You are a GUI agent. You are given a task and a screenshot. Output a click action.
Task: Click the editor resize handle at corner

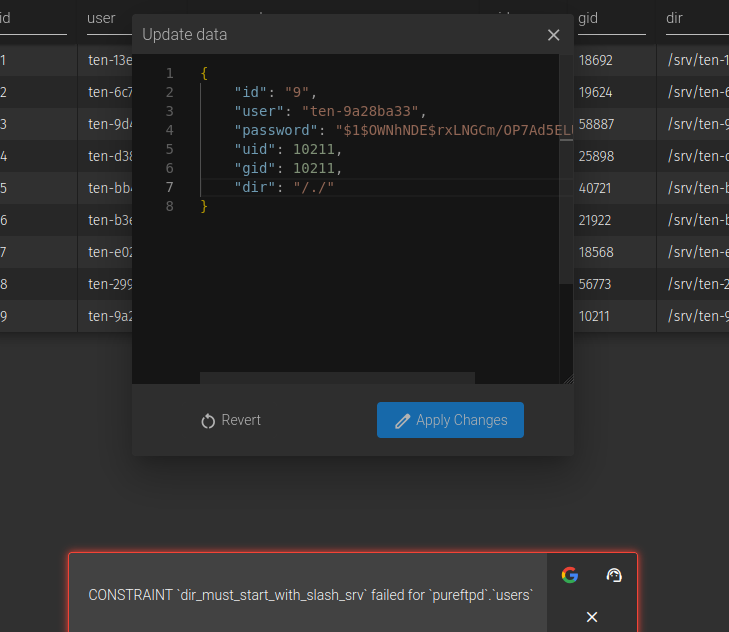567,378
